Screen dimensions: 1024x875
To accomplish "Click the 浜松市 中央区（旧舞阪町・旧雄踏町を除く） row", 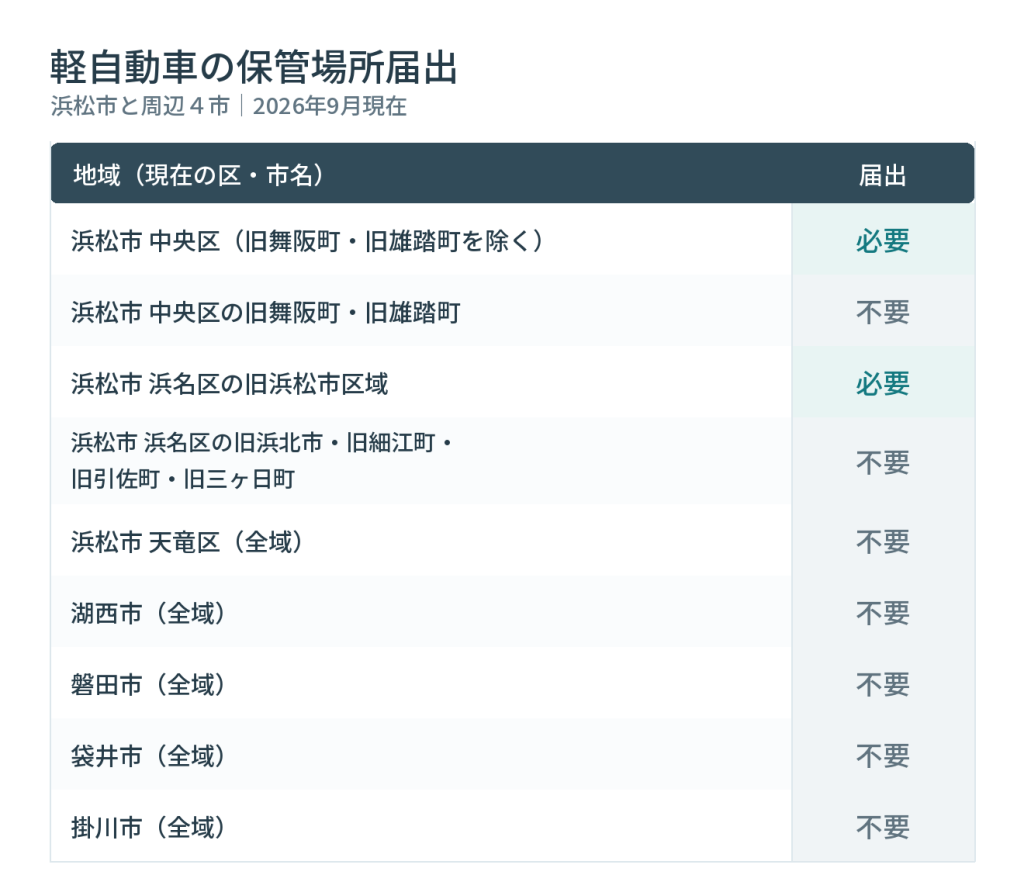I will point(513,241).
